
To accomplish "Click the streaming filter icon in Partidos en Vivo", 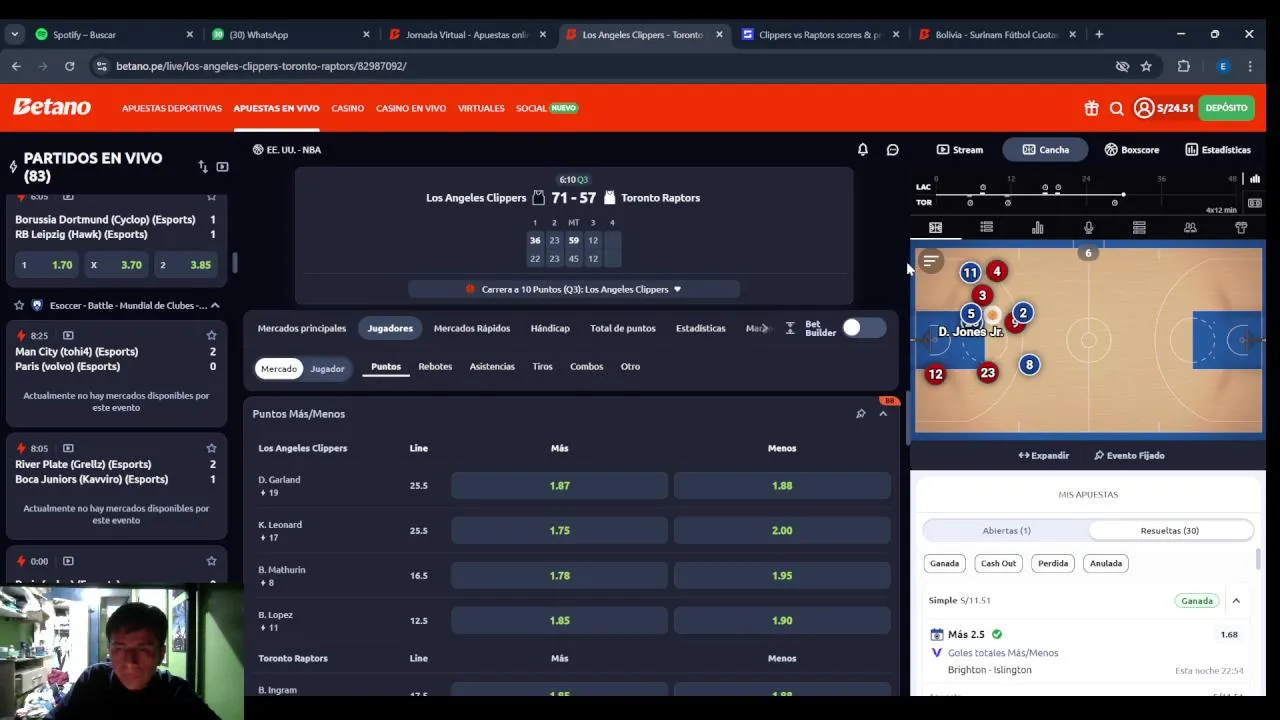I will (x=222, y=167).
